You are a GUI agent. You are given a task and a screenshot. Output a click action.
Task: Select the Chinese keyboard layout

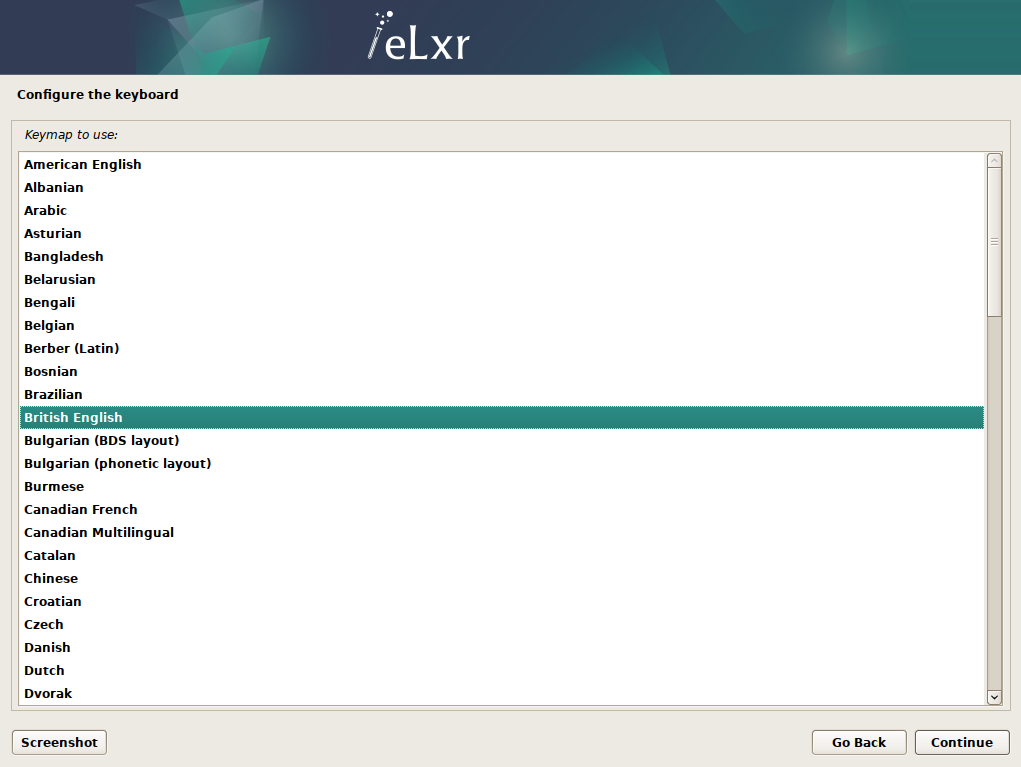51,578
